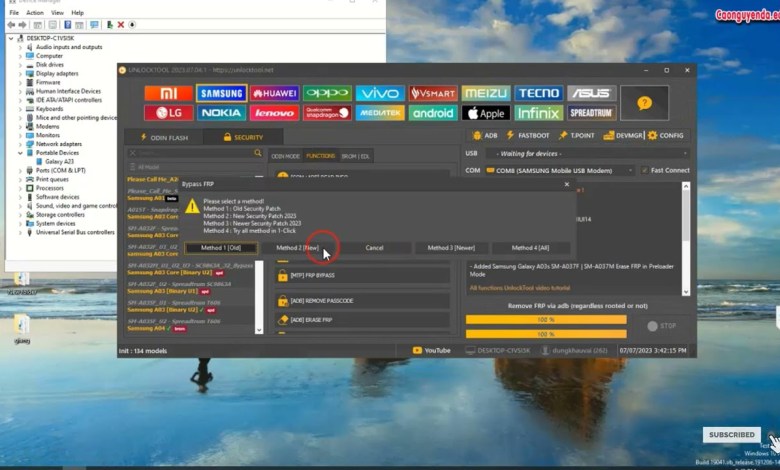Open the COM8 Samsung modem port dropdown
The image size is (780, 470).
click(x=560, y=170)
